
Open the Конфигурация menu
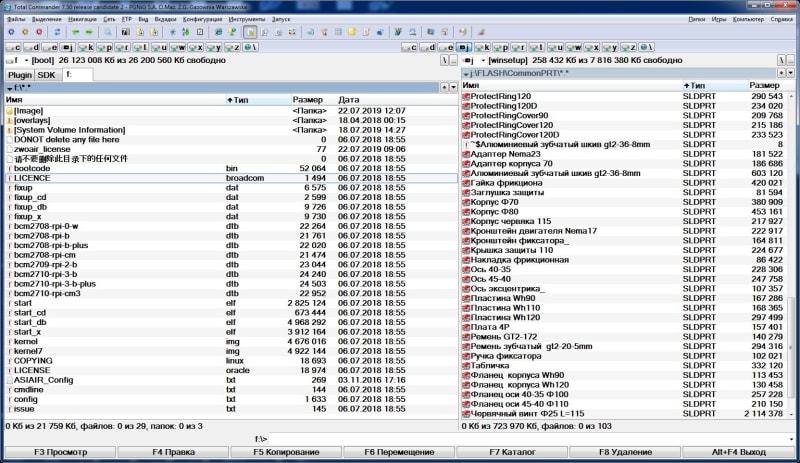pyautogui.click(x=203, y=19)
